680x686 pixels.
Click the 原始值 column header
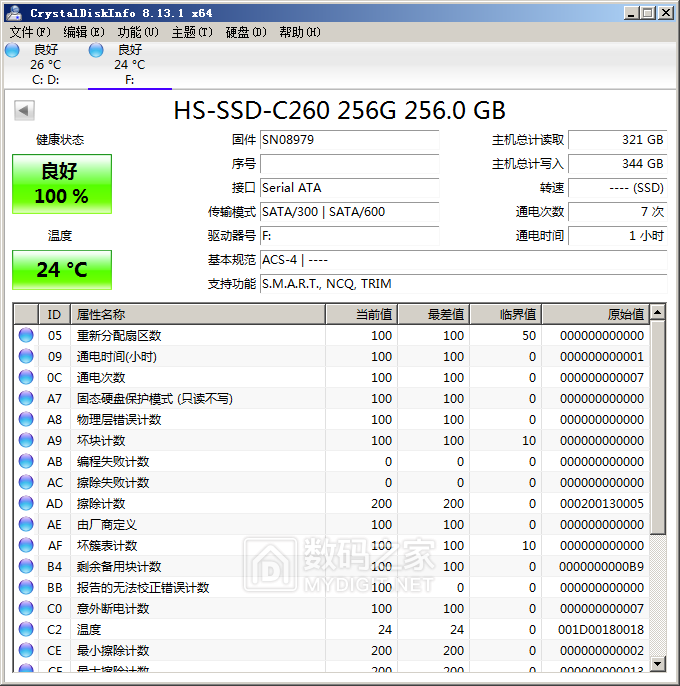tap(596, 315)
